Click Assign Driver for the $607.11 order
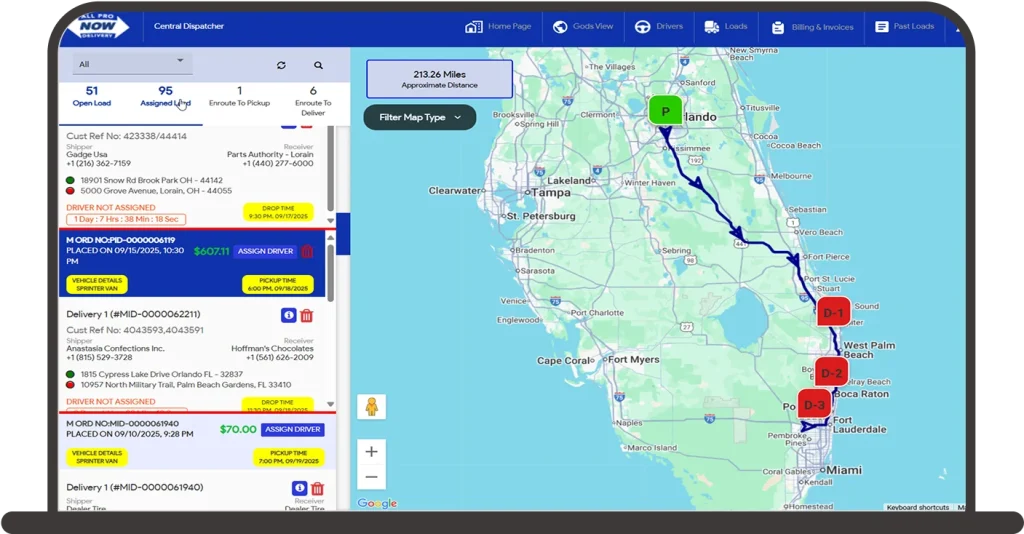Viewport: 1024px width, 534px height. [x=265, y=252]
